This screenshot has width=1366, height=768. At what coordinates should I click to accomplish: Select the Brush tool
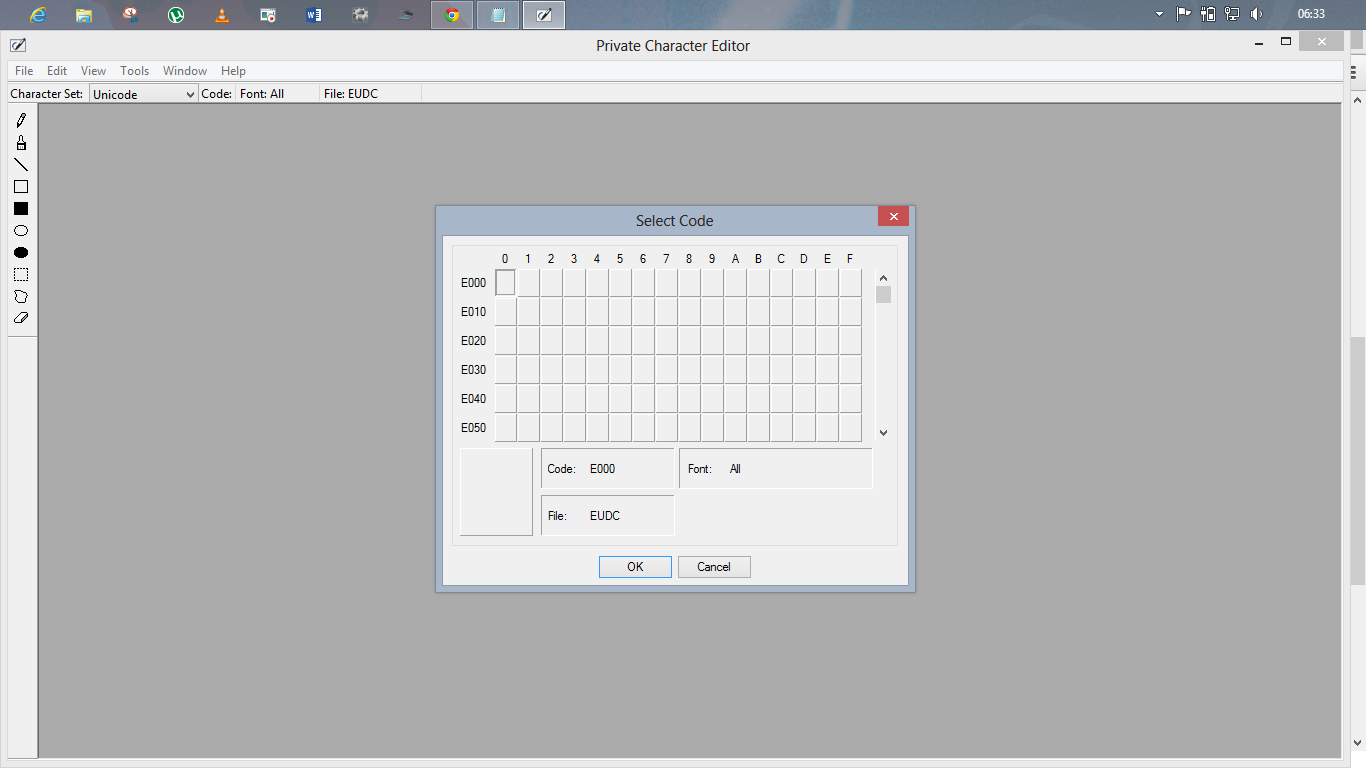click(x=21, y=142)
